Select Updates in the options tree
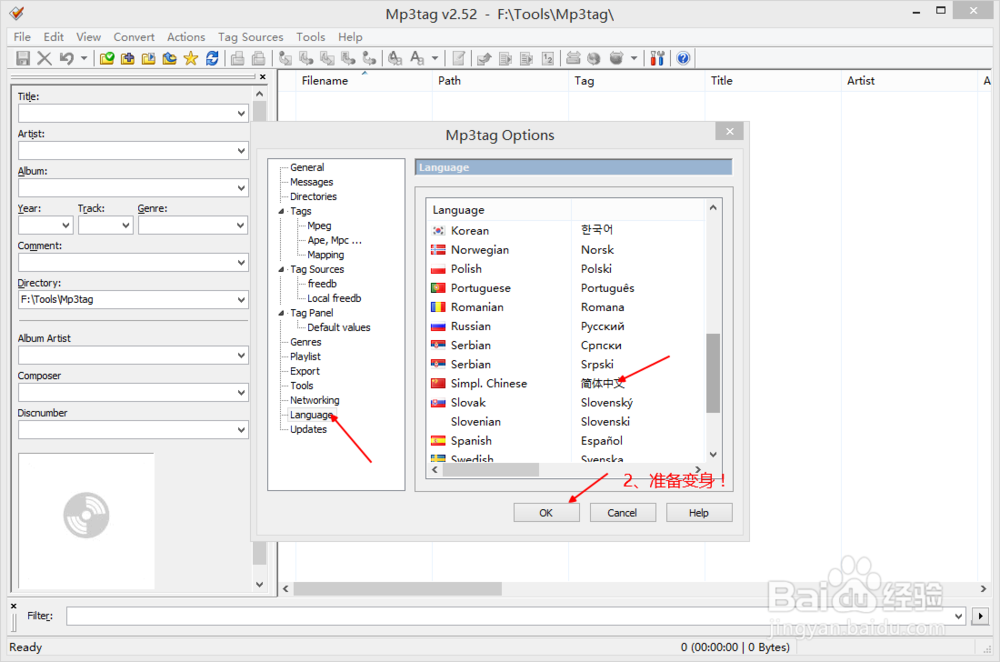1000x662 pixels. 308,429
